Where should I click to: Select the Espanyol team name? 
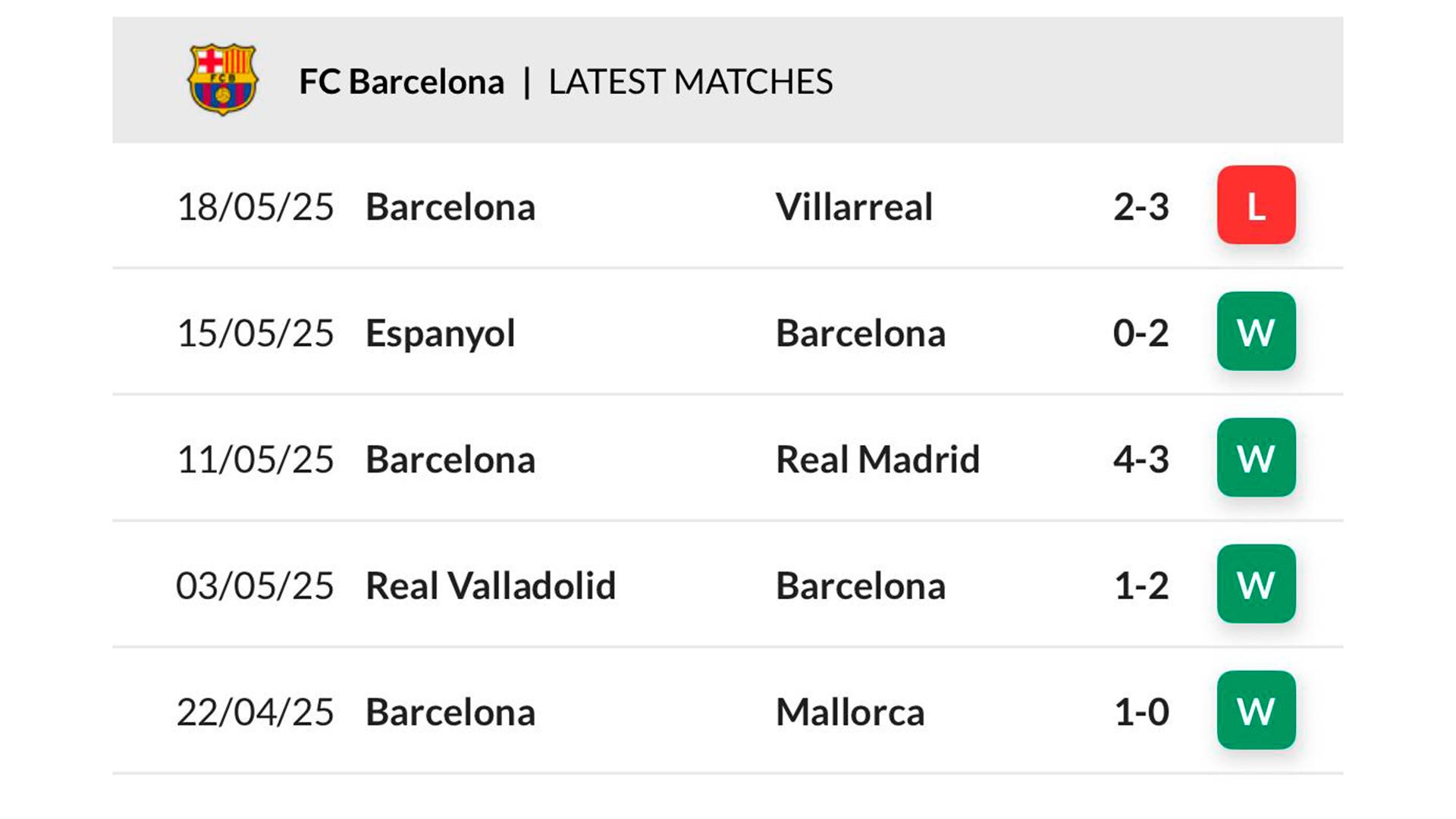pyautogui.click(x=441, y=334)
